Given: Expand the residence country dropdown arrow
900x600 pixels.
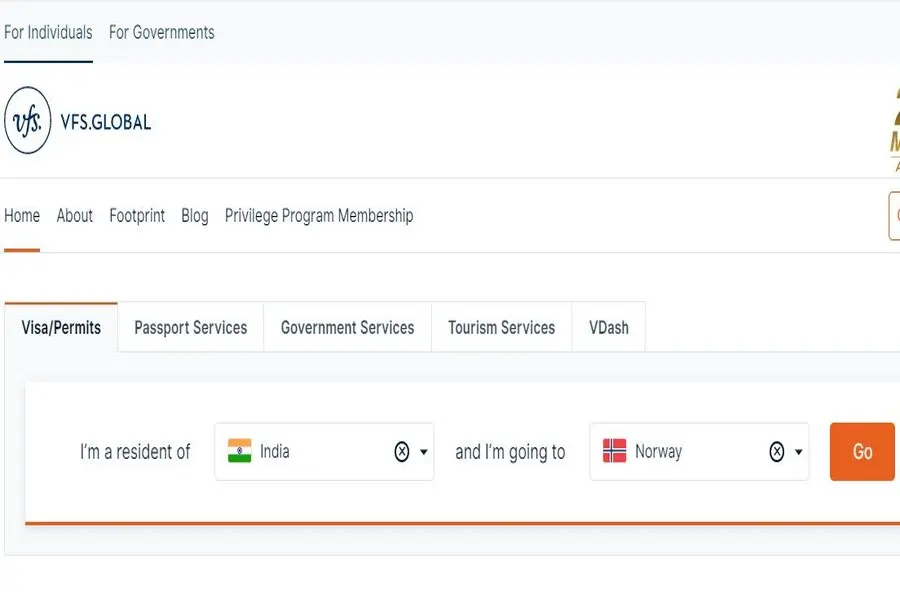Looking at the screenshot, I should 424,452.
